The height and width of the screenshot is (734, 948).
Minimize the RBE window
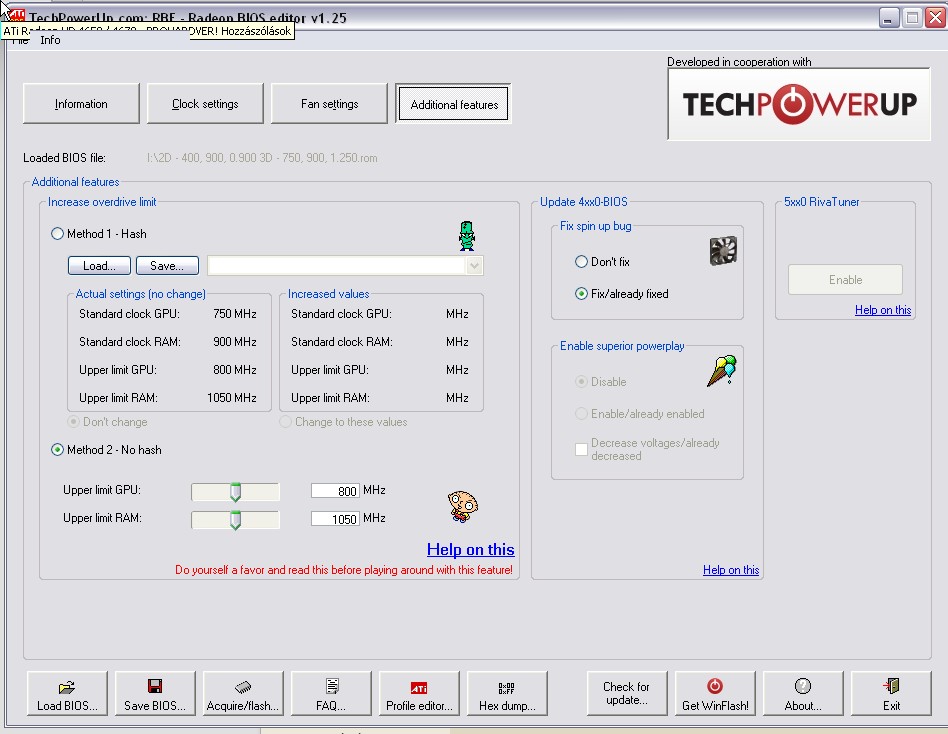pyautogui.click(x=888, y=18)
